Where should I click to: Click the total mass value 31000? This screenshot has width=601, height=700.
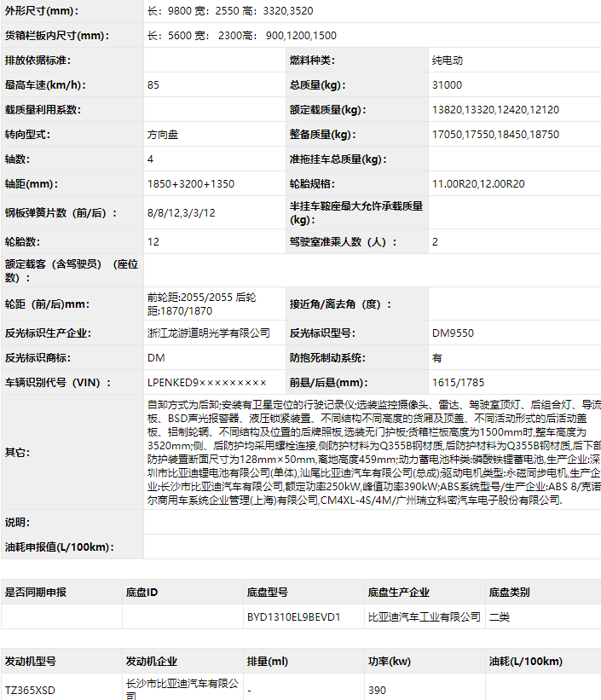coord(449,86)
